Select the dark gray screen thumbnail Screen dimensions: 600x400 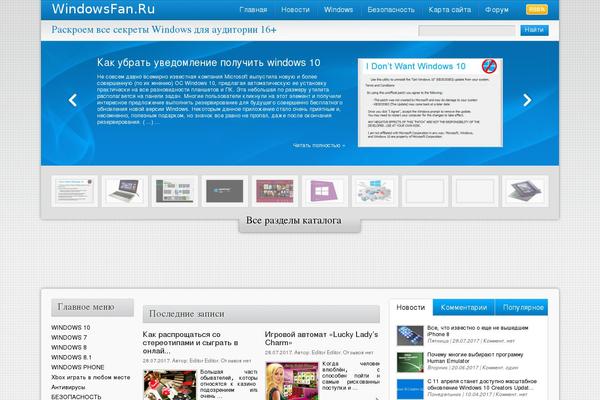click(225, 191)
